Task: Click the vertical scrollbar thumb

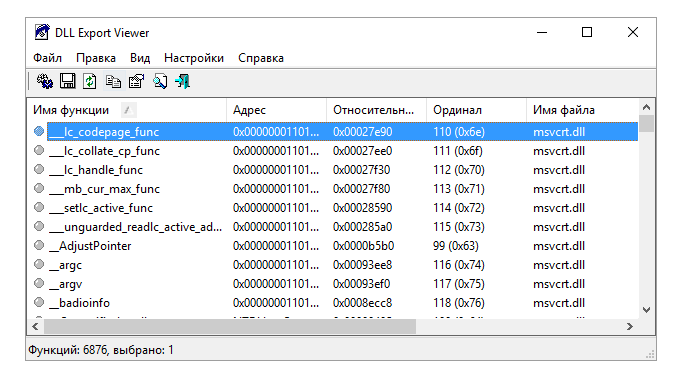Action: click(646, 123)
